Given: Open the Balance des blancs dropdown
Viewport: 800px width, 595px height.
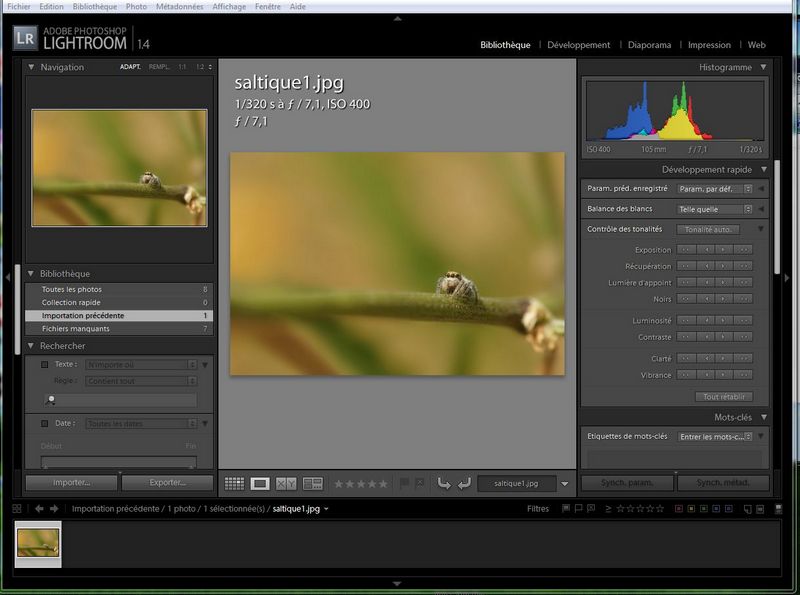Looking at the screenshot, I should pyautogui.click(x=714, y=209).
